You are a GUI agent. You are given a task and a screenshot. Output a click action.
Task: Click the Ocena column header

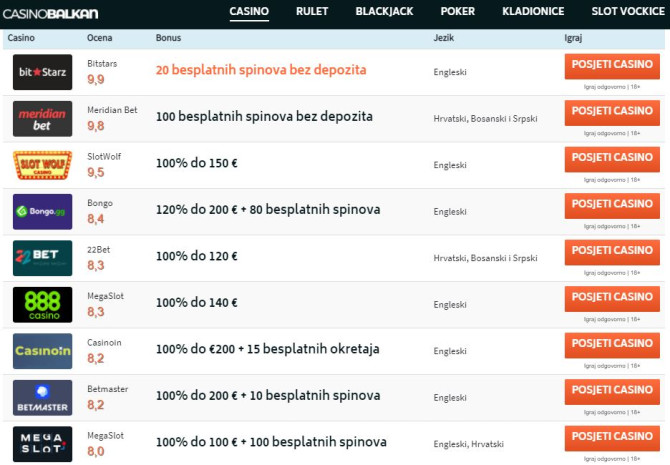pos(100,38)
